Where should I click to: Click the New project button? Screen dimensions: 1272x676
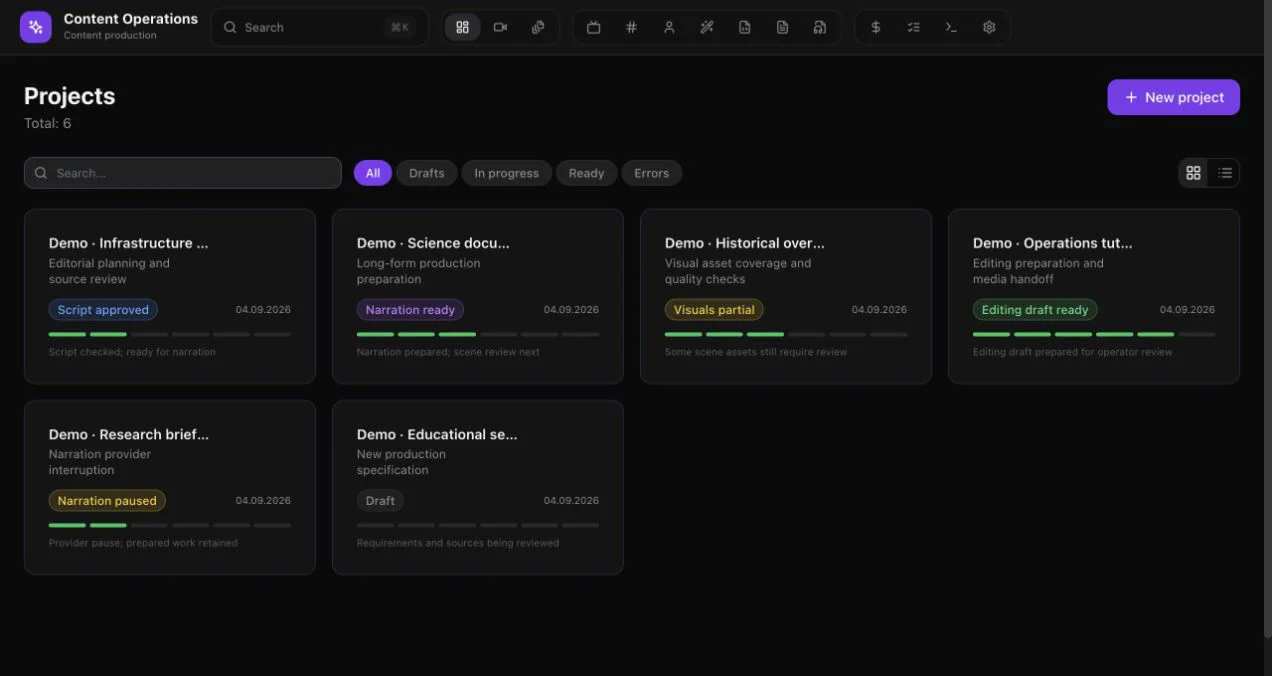click(x=1173, y=97)
